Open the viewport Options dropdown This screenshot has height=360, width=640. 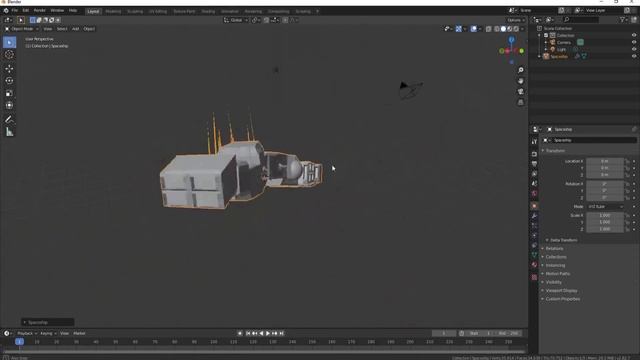click(516, 20)
